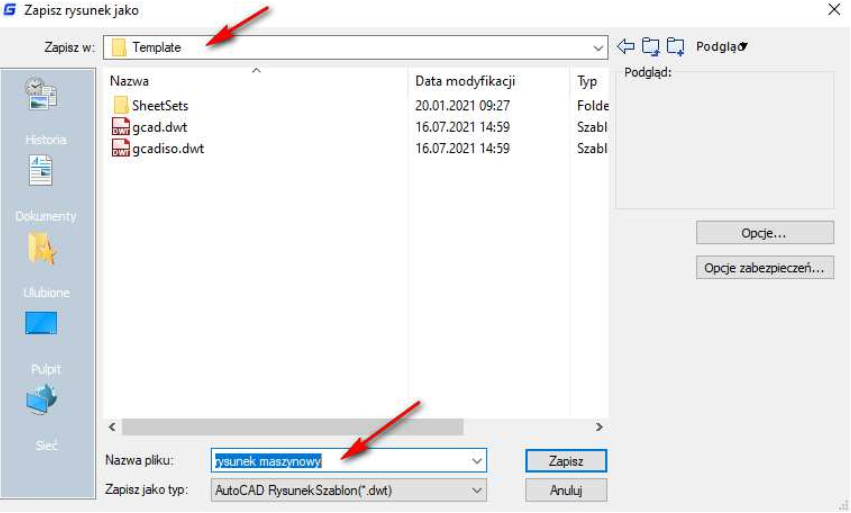The width and height of the screenshot is (851, 513).
Task: Expand the 'Zapisz jako typ' file type dropdown
Action: (x=476, y=490)
